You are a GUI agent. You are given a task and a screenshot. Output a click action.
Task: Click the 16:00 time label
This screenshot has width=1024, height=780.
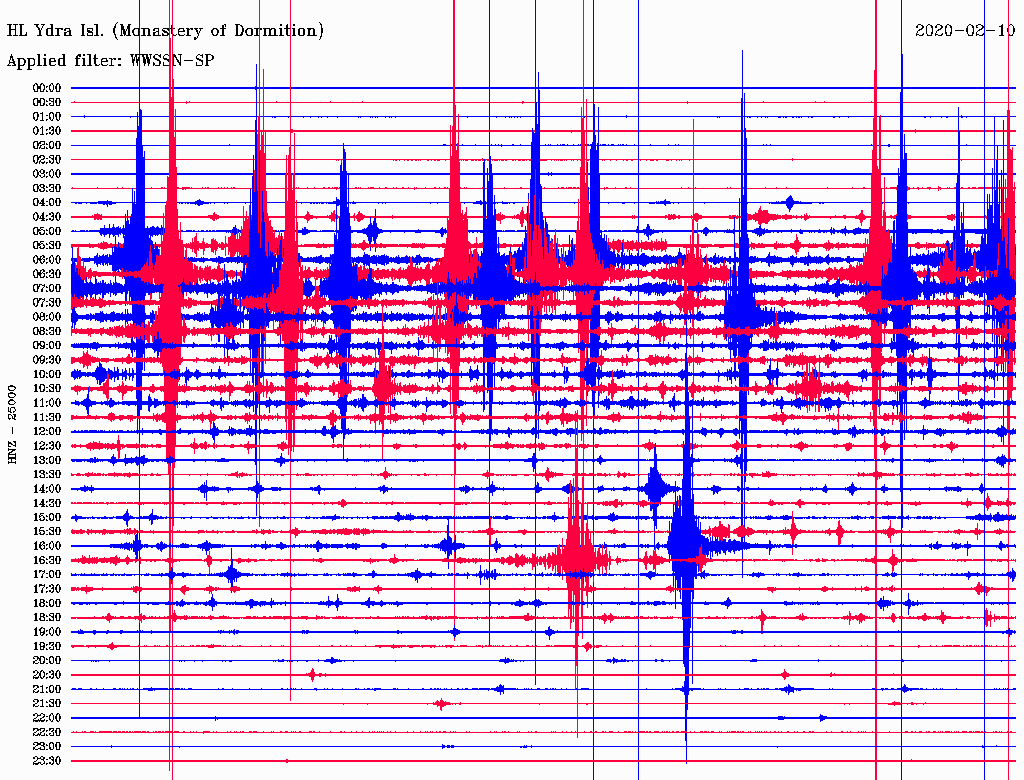[x=47, y=546]
